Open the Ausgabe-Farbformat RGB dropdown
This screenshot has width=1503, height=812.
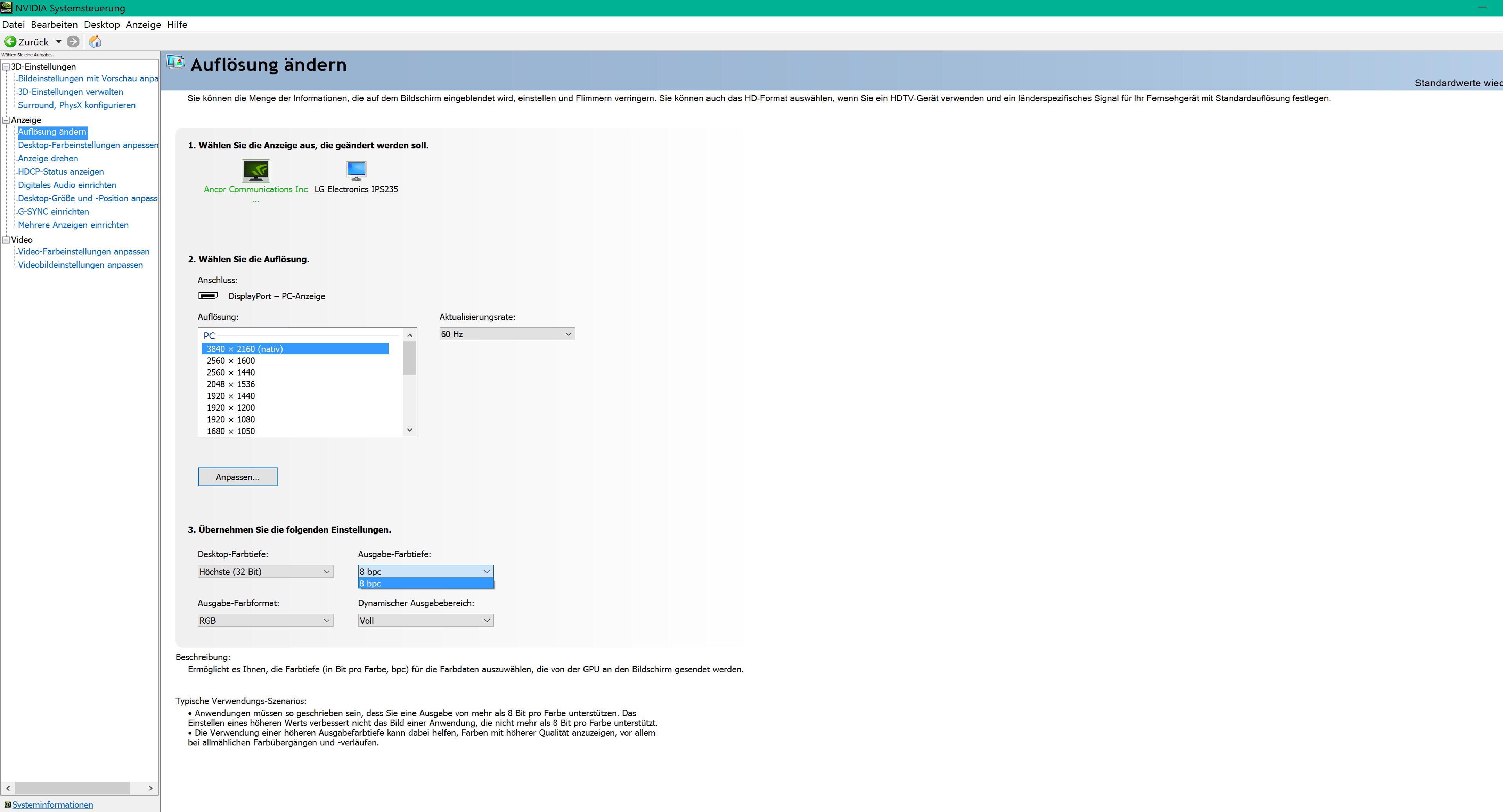265,621
